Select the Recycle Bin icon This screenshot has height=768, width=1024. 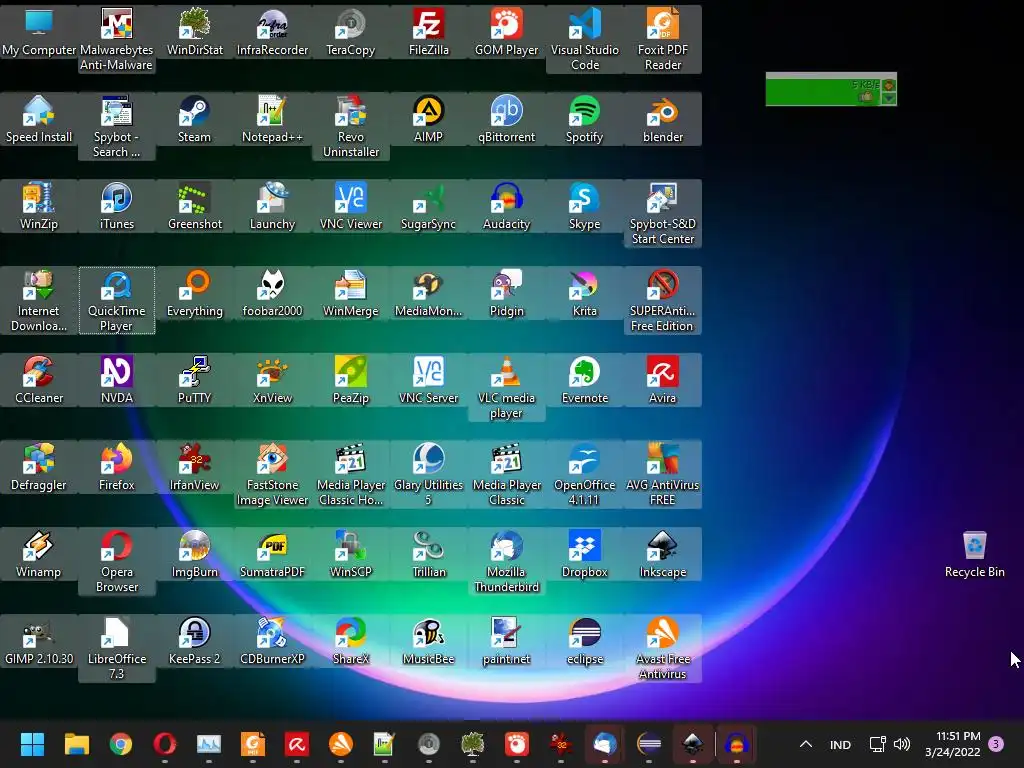974,554
